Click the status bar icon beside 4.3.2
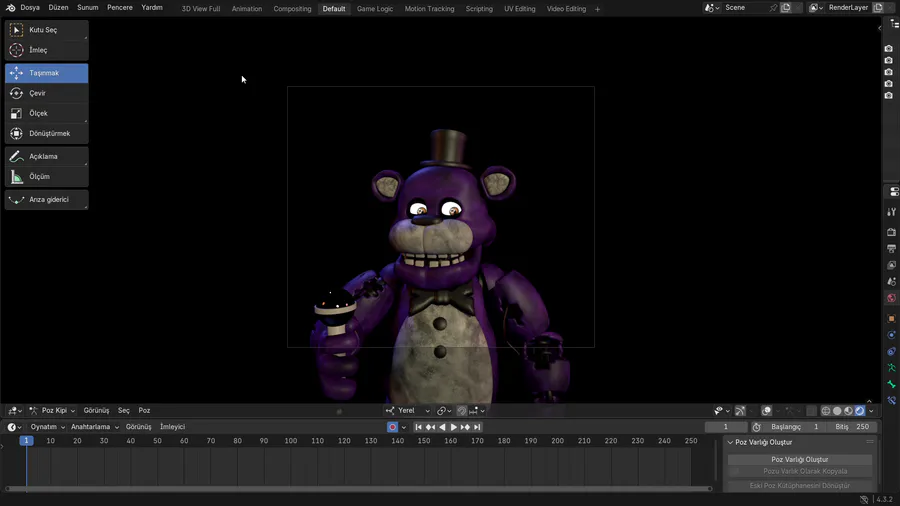Viewport: 900px width, 506px height. click(864, 500)
